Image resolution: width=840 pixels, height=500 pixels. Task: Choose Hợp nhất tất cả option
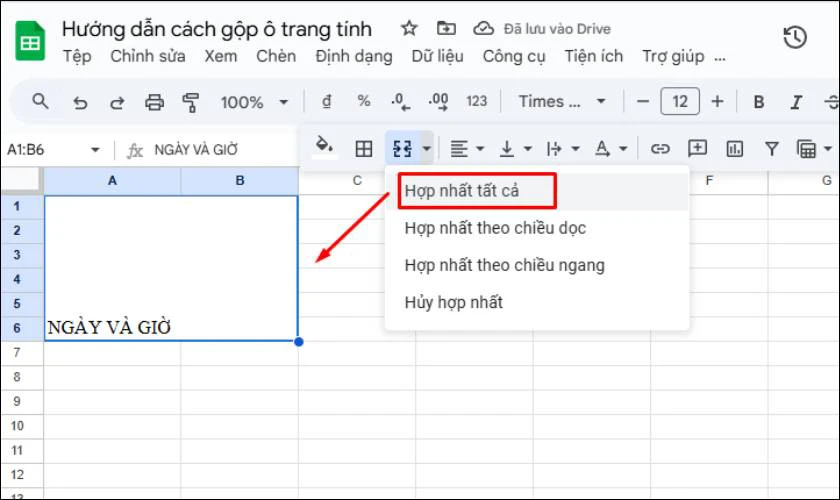point(462,189)
